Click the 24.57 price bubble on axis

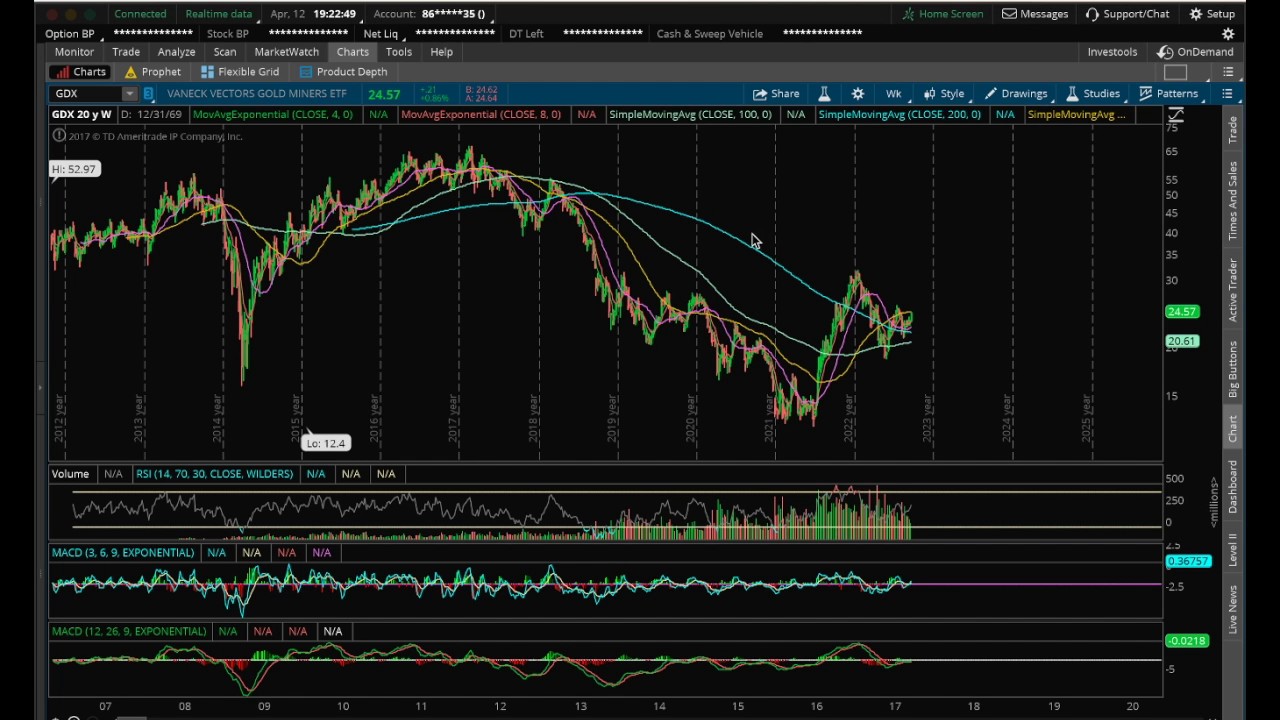click(x=1182, y=312)
